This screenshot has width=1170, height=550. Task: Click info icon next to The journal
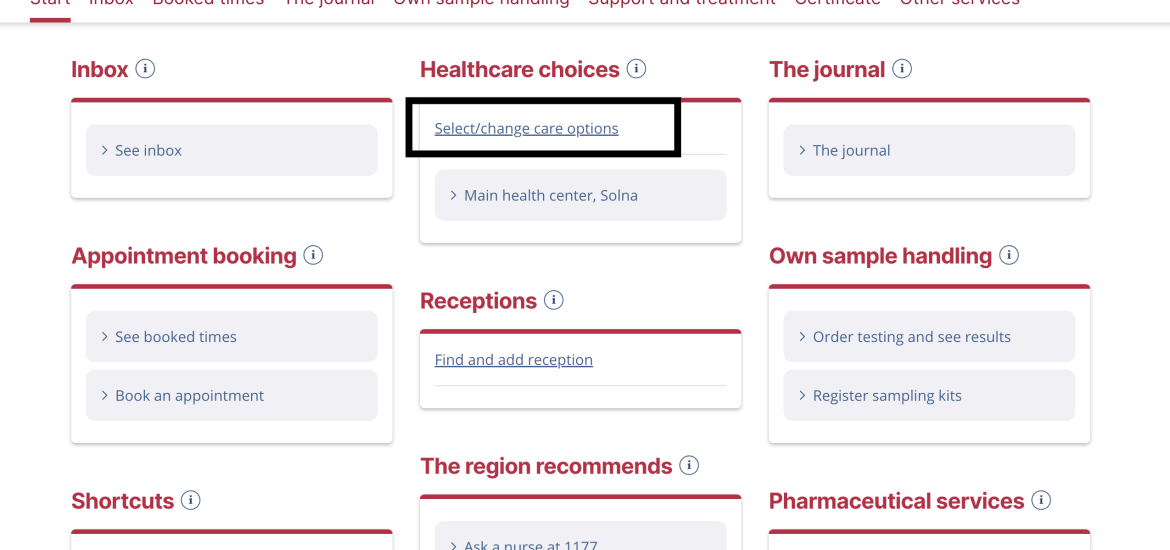pyautogui.click(x=901, y=69)
